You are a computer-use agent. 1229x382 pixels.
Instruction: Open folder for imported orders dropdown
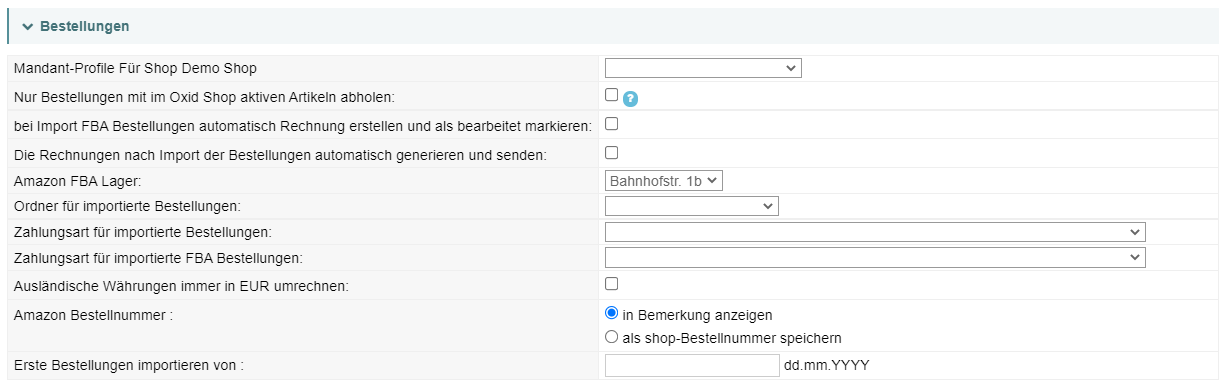692,206
